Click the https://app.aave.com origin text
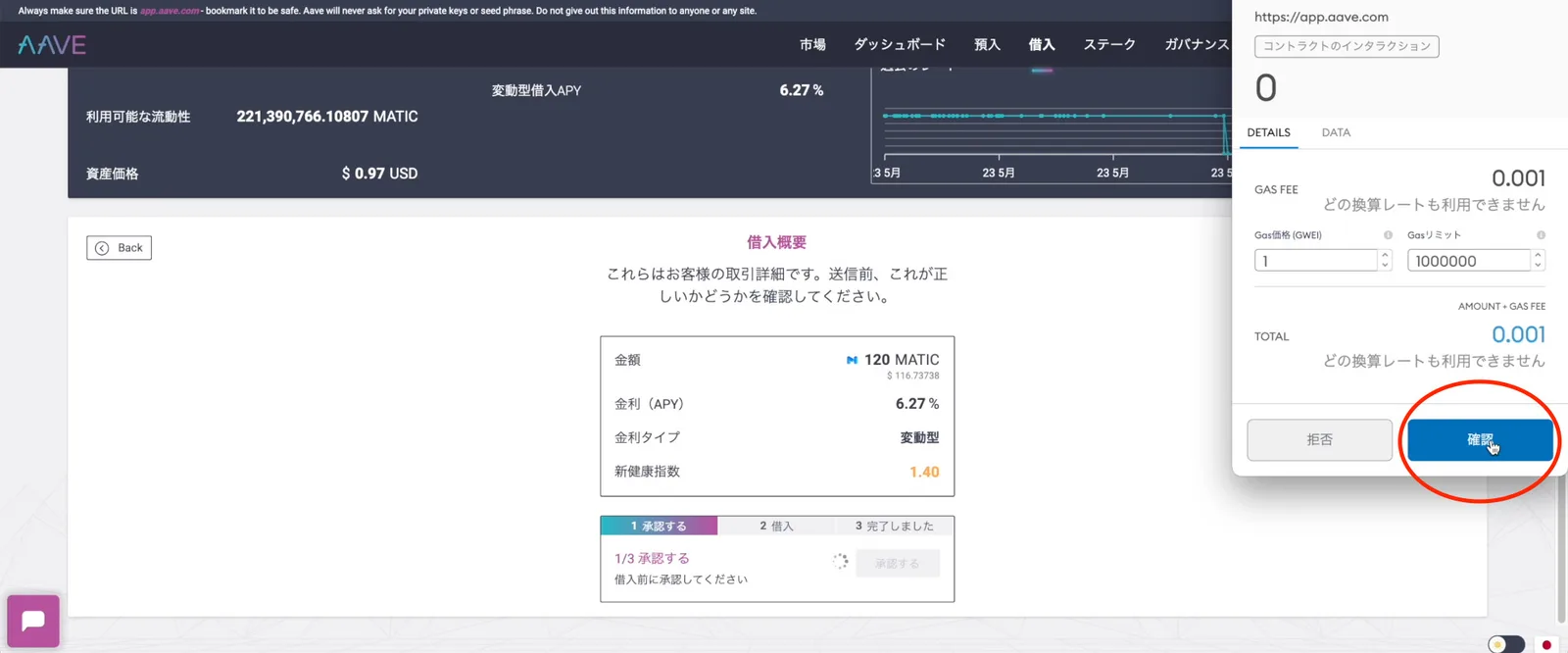 point(1321,17)
